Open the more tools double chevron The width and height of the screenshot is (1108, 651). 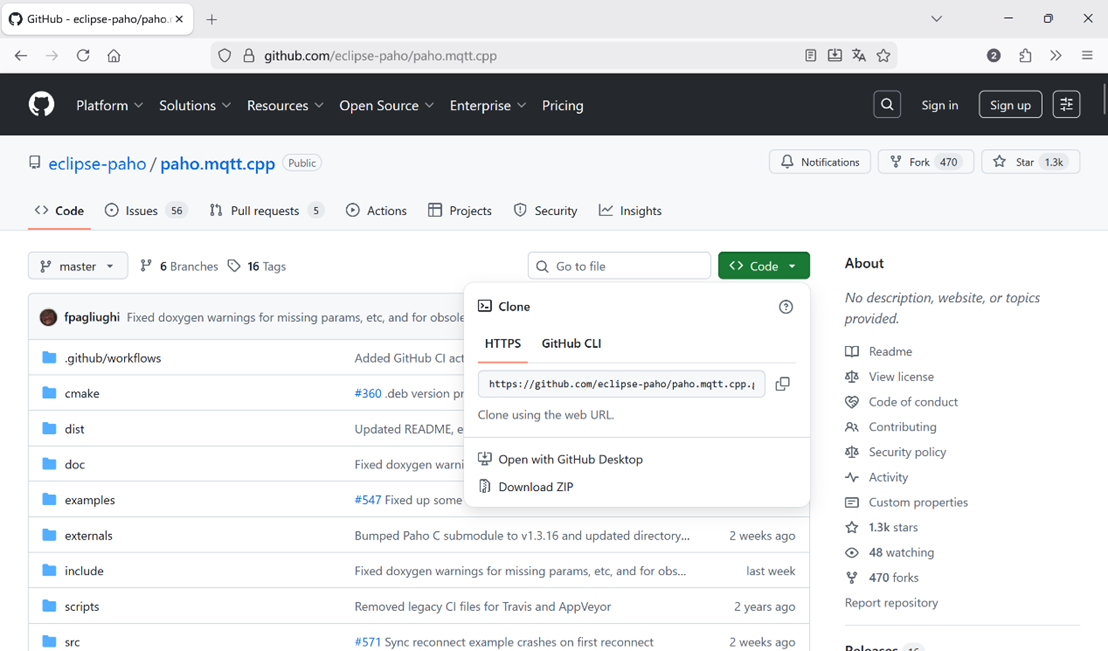(x=1056, y=56)
